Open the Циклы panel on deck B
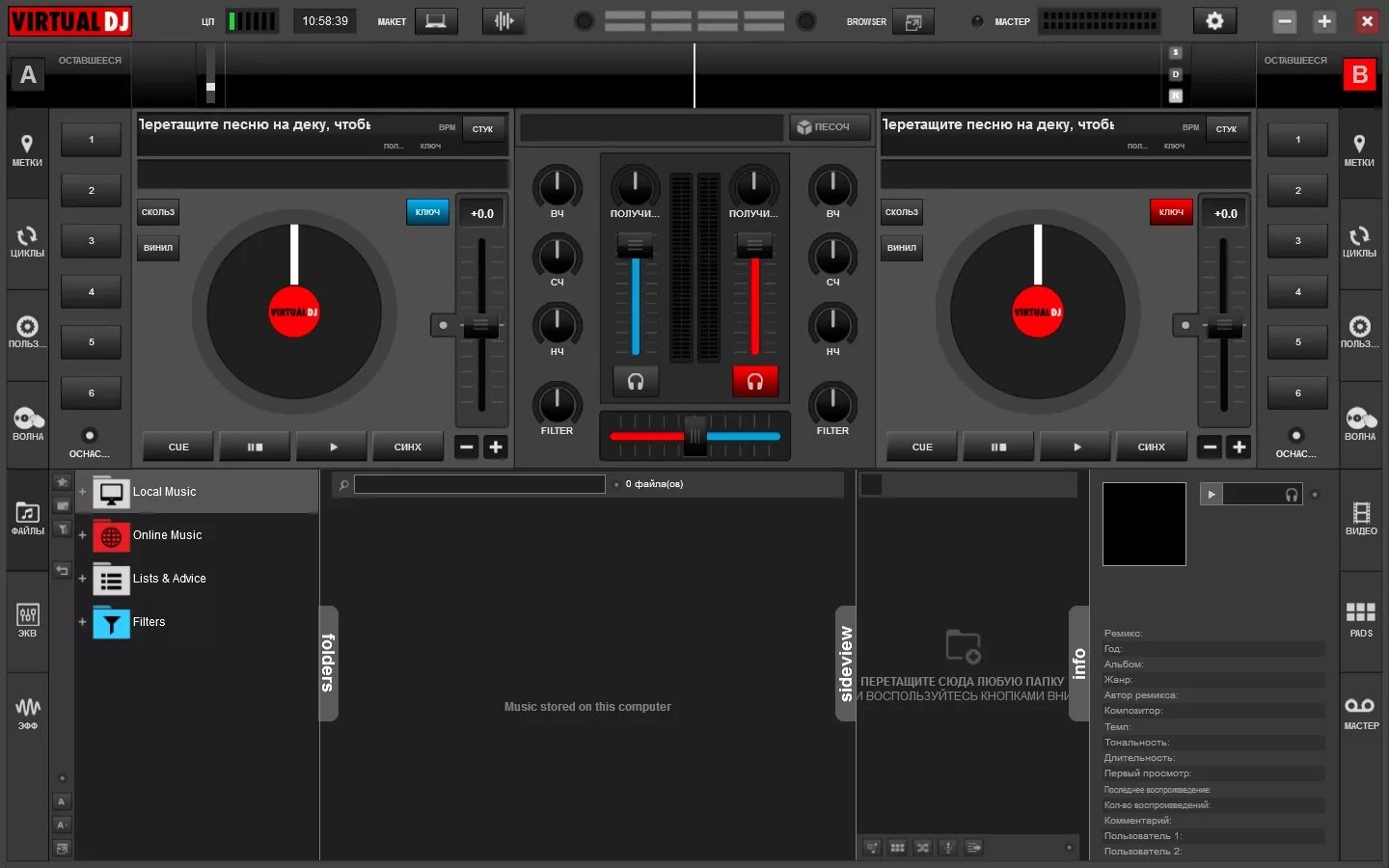Screen dimensions: 1389x868 pos(1360,242)
